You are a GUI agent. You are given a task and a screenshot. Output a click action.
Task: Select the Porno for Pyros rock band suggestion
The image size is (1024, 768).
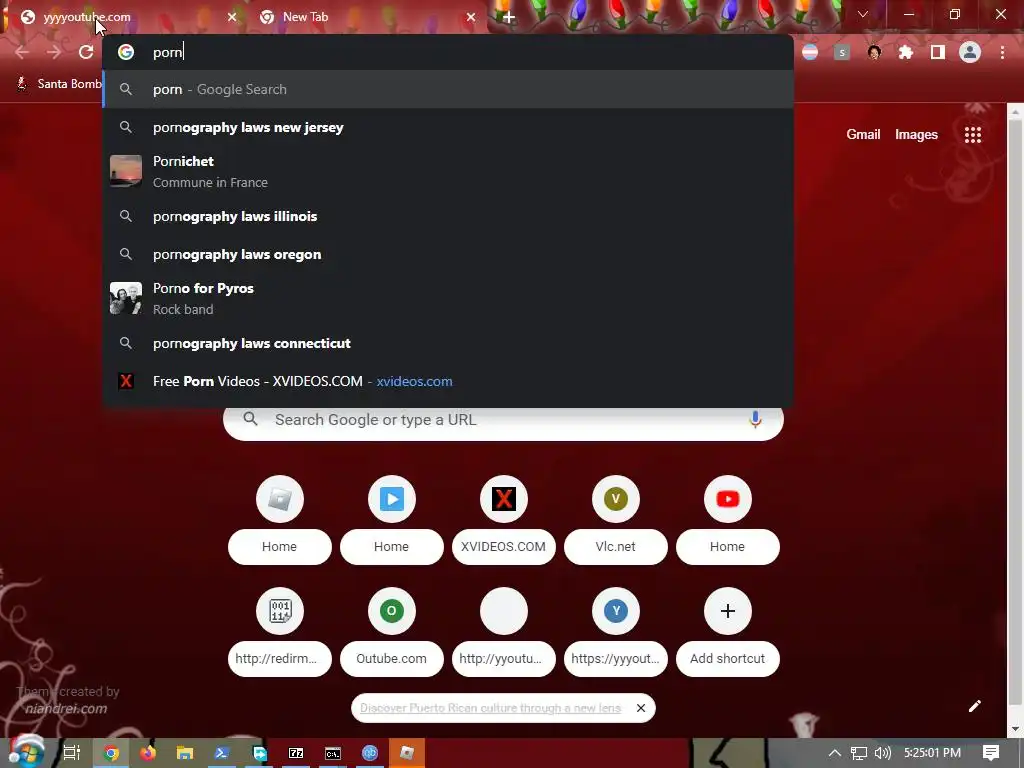448,298
